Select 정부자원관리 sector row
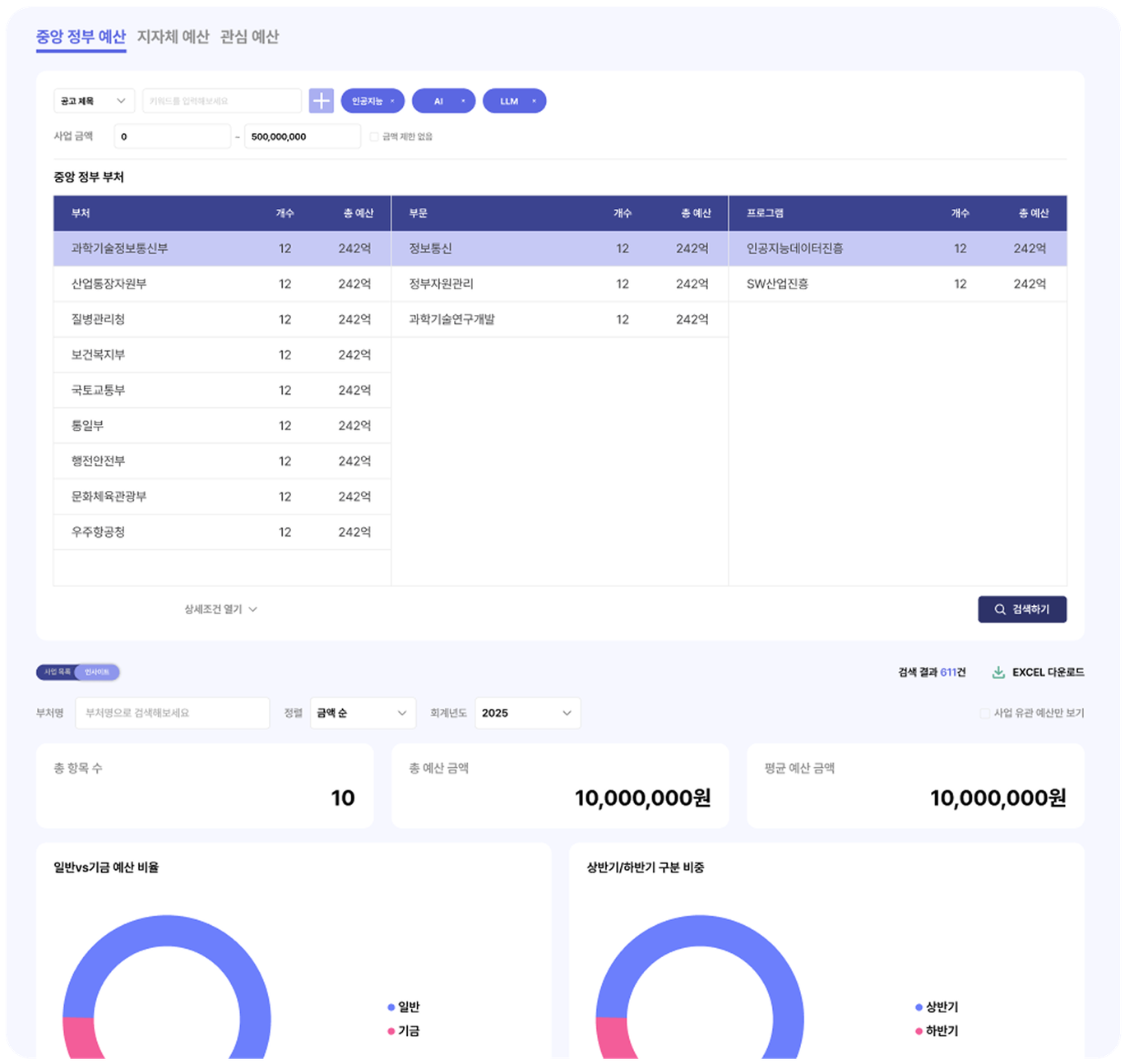This screenshot has height=1064, width=1125. click(x=560, y=284)
